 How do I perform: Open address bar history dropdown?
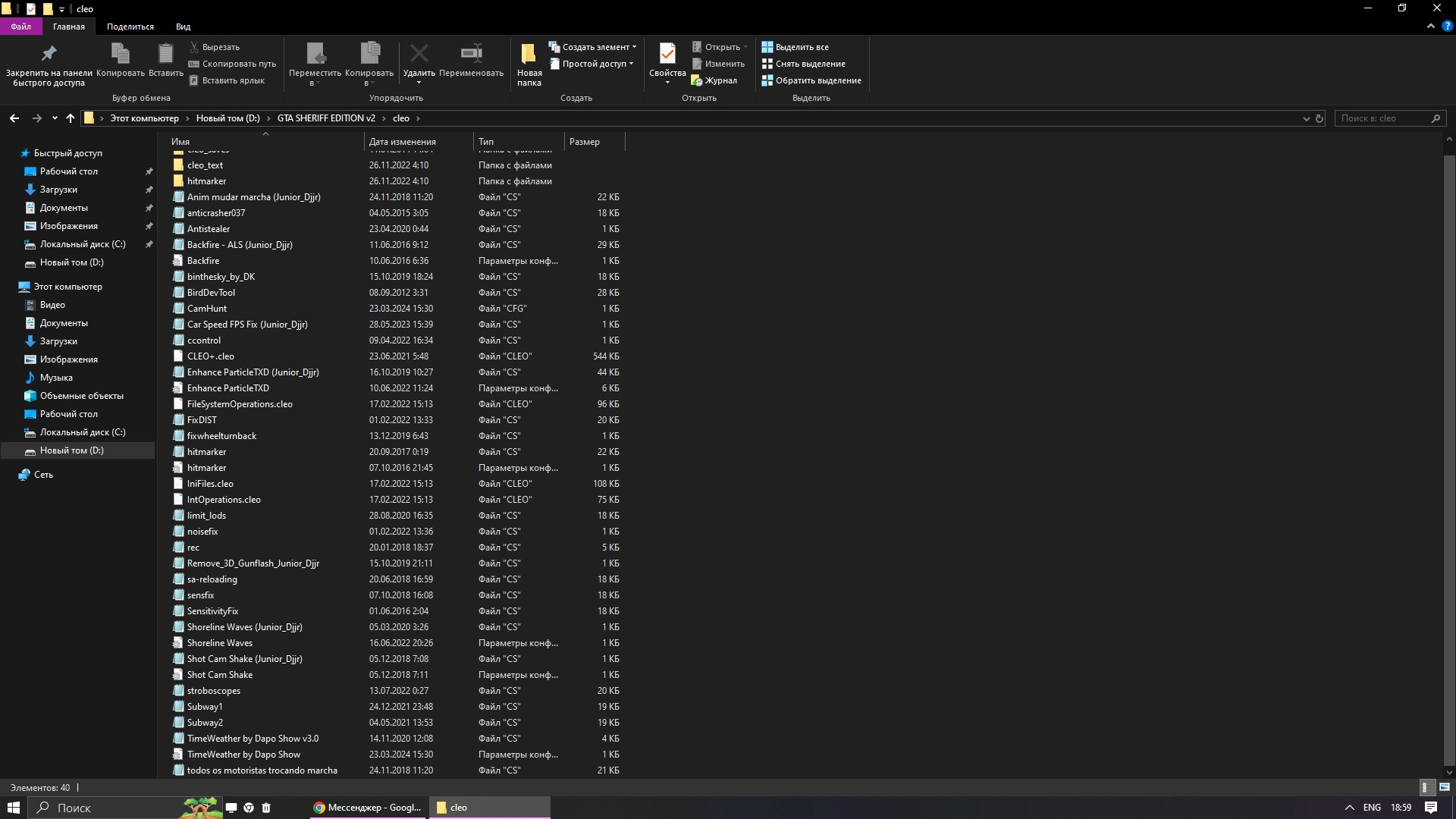1306,118
